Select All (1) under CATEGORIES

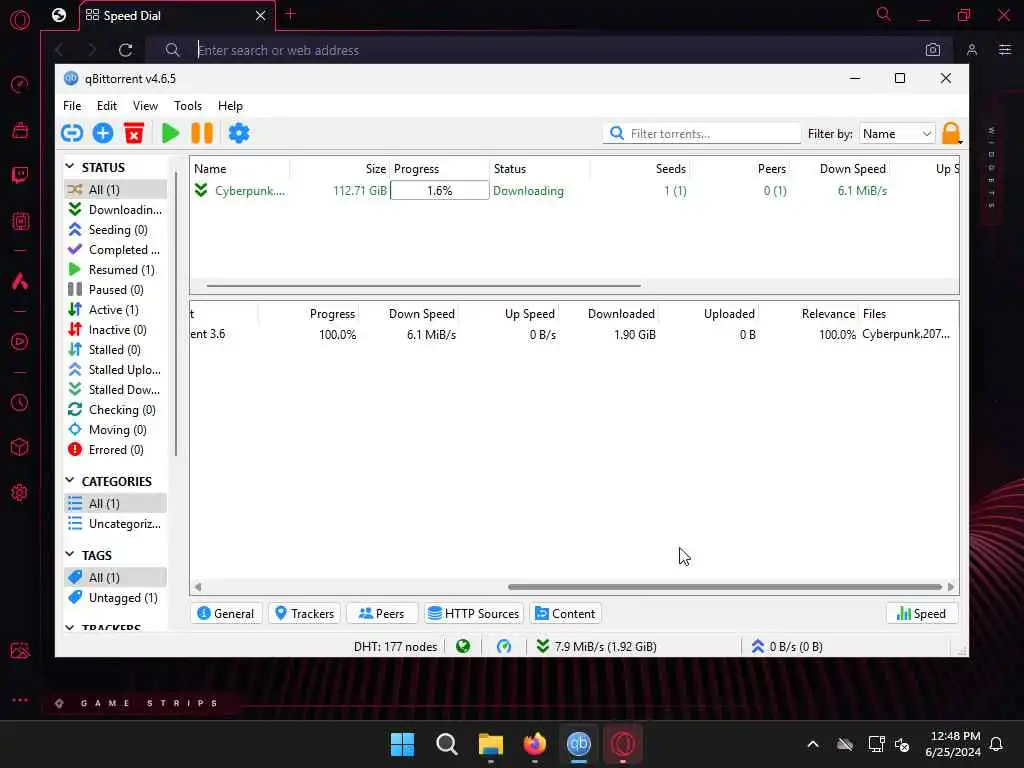coord(116,504)
